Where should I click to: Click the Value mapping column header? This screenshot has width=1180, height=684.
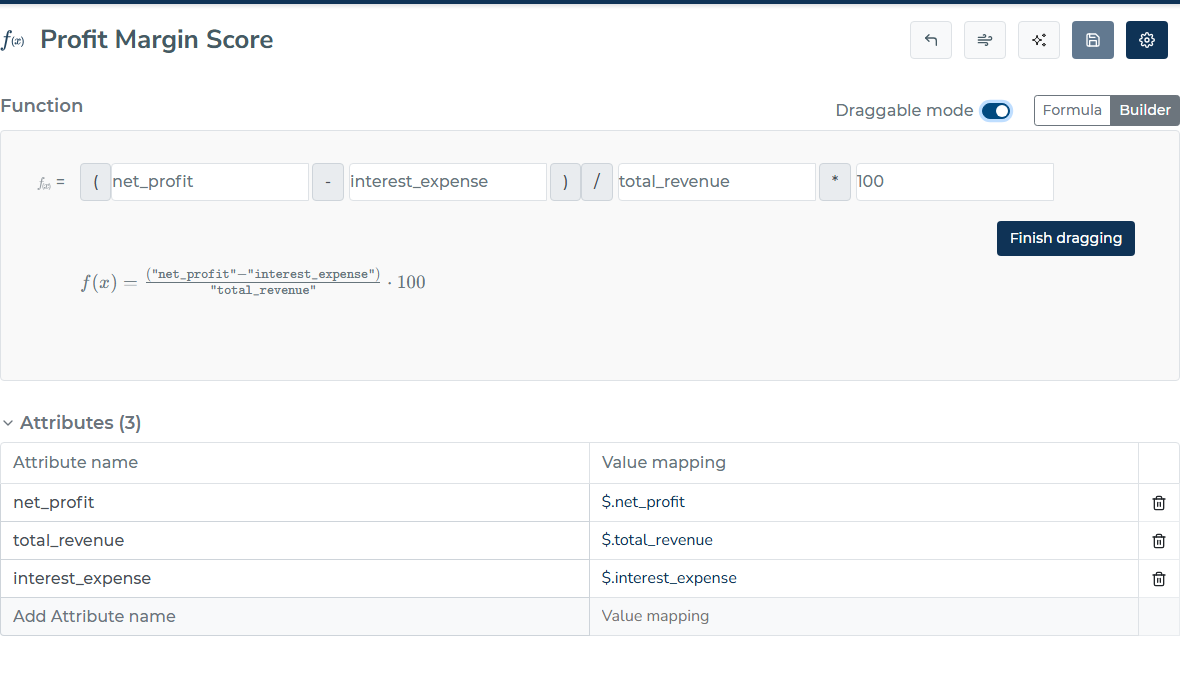tap(864, 463)
